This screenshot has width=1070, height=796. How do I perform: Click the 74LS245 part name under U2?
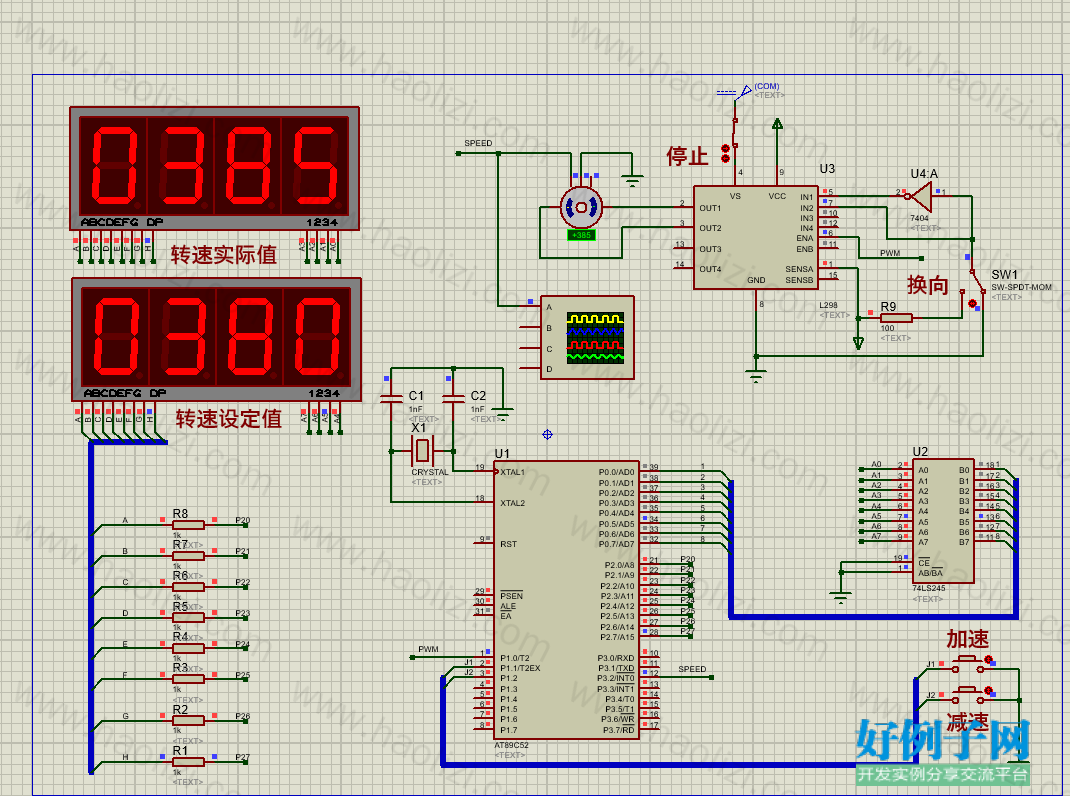tap(929, 588)
